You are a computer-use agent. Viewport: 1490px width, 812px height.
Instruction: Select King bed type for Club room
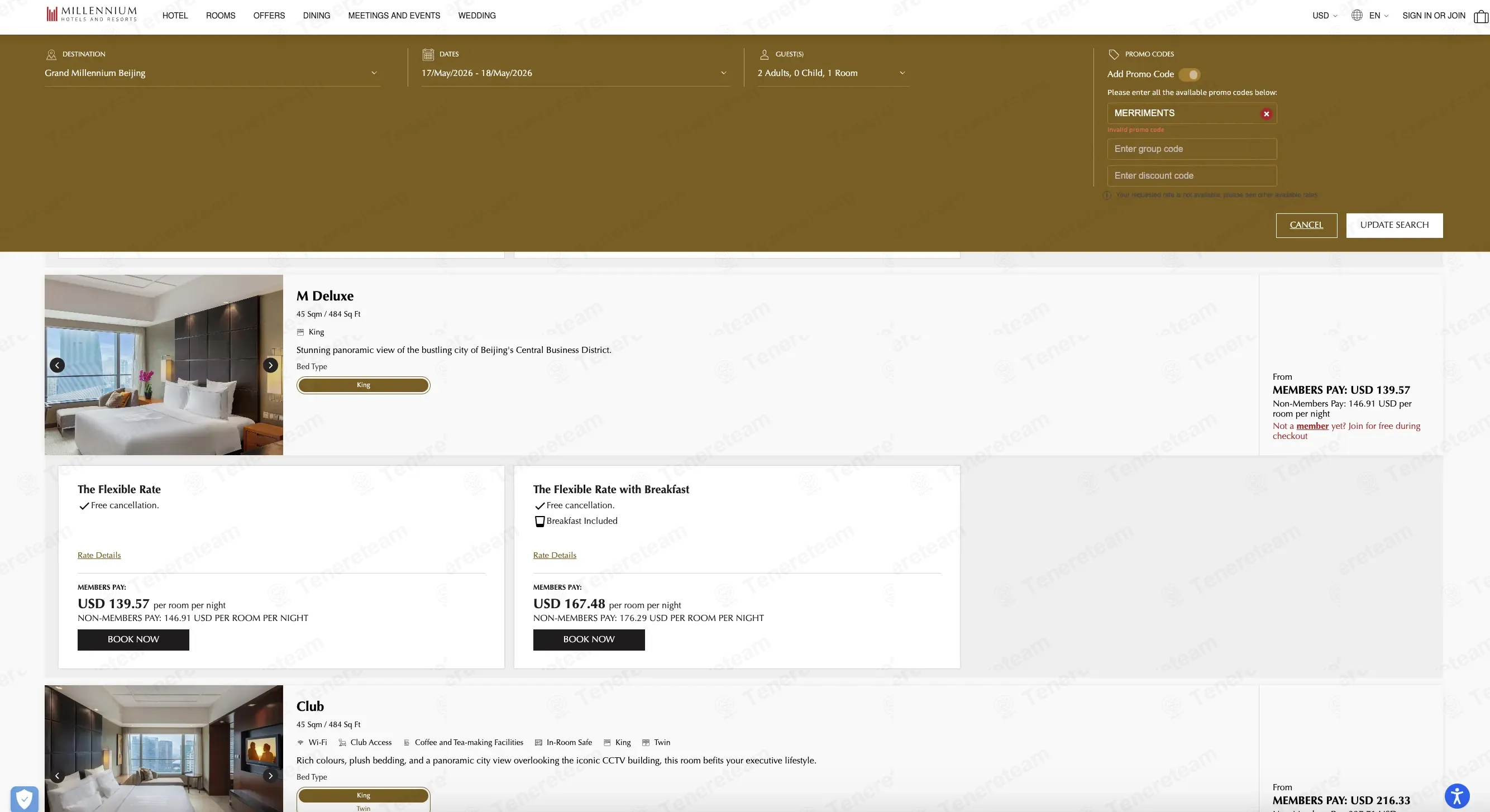point(363,795)
